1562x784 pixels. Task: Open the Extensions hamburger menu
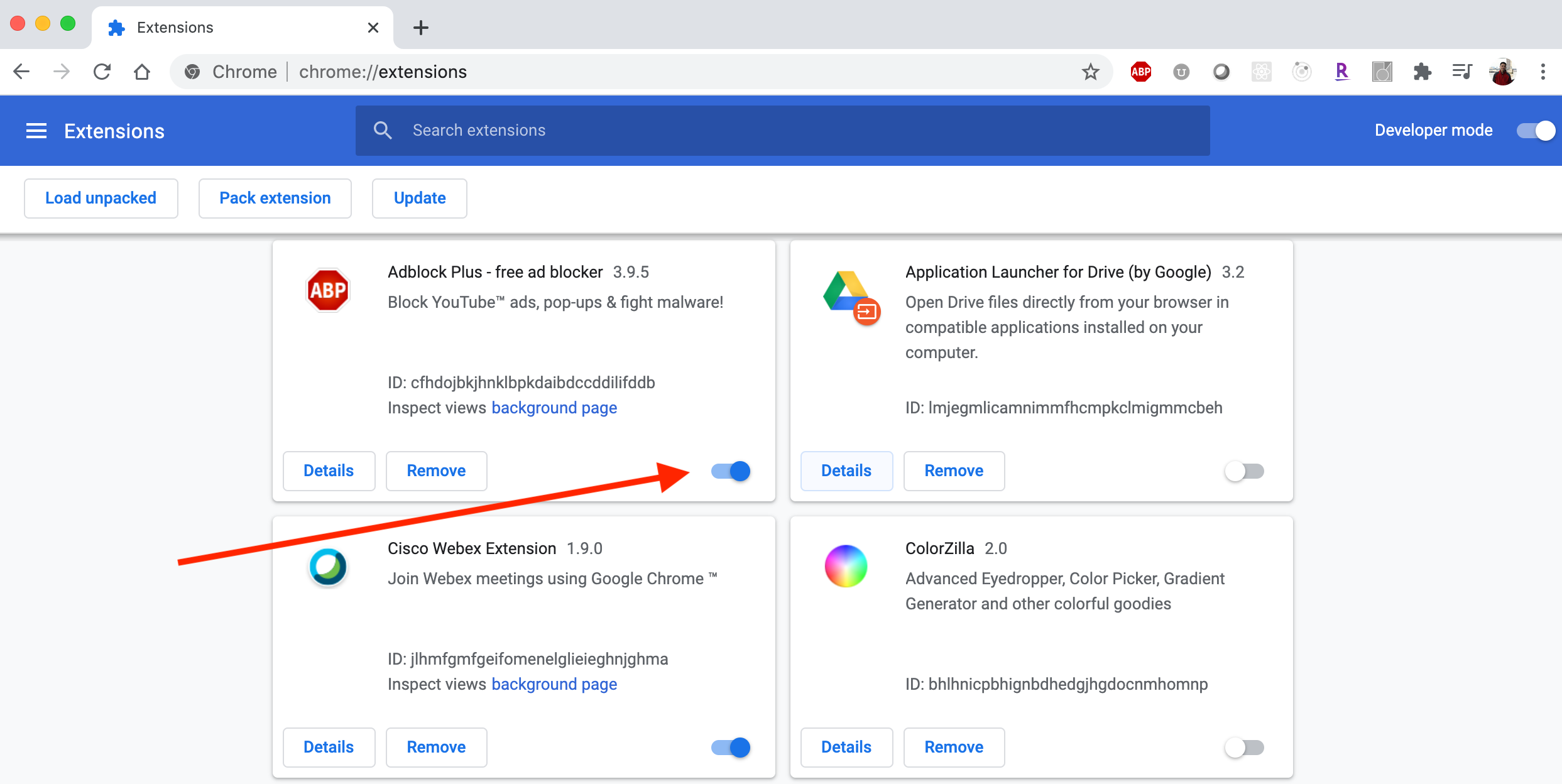point(36,131)
